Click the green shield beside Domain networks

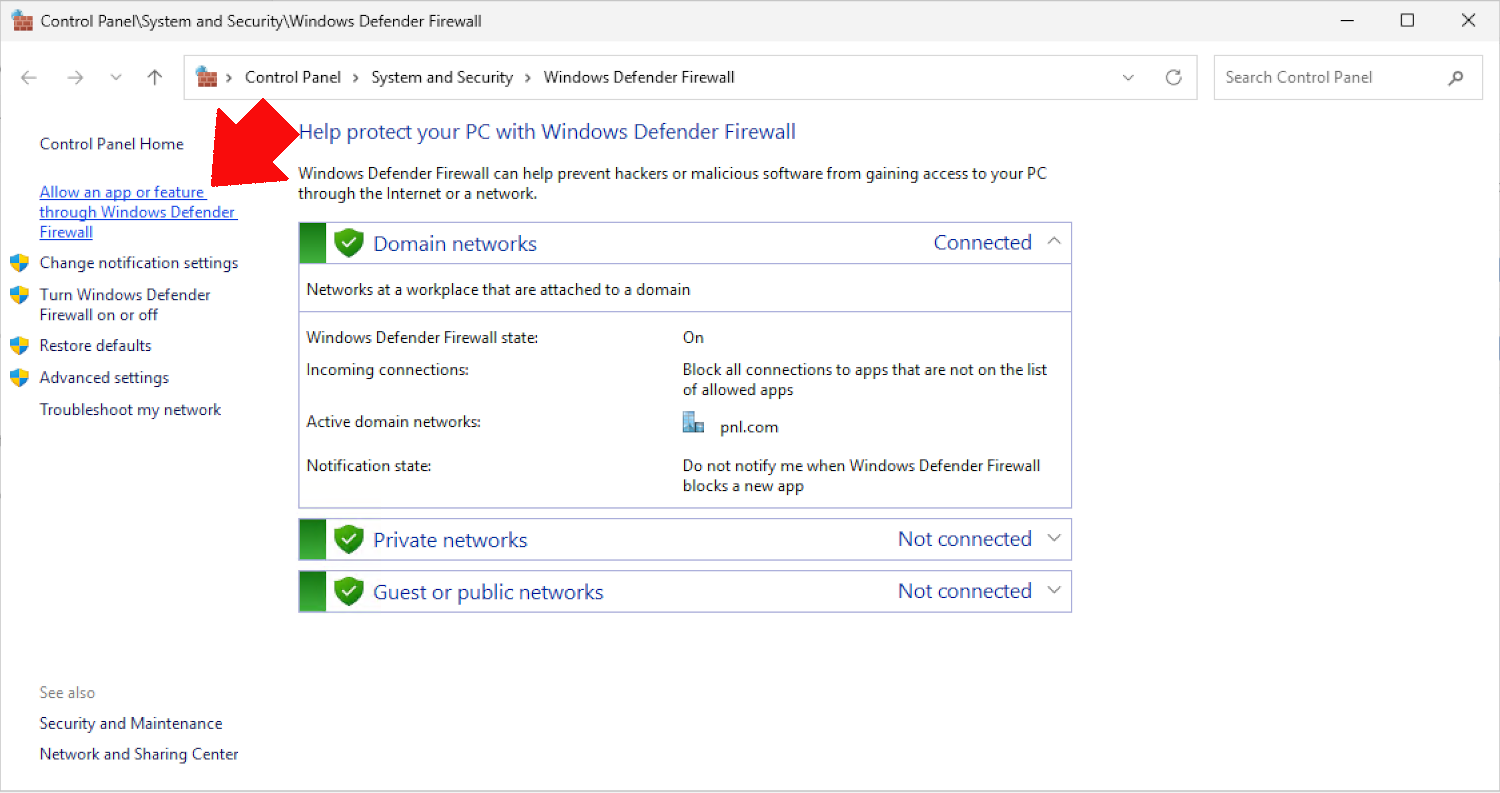click(x=348, y=243)
